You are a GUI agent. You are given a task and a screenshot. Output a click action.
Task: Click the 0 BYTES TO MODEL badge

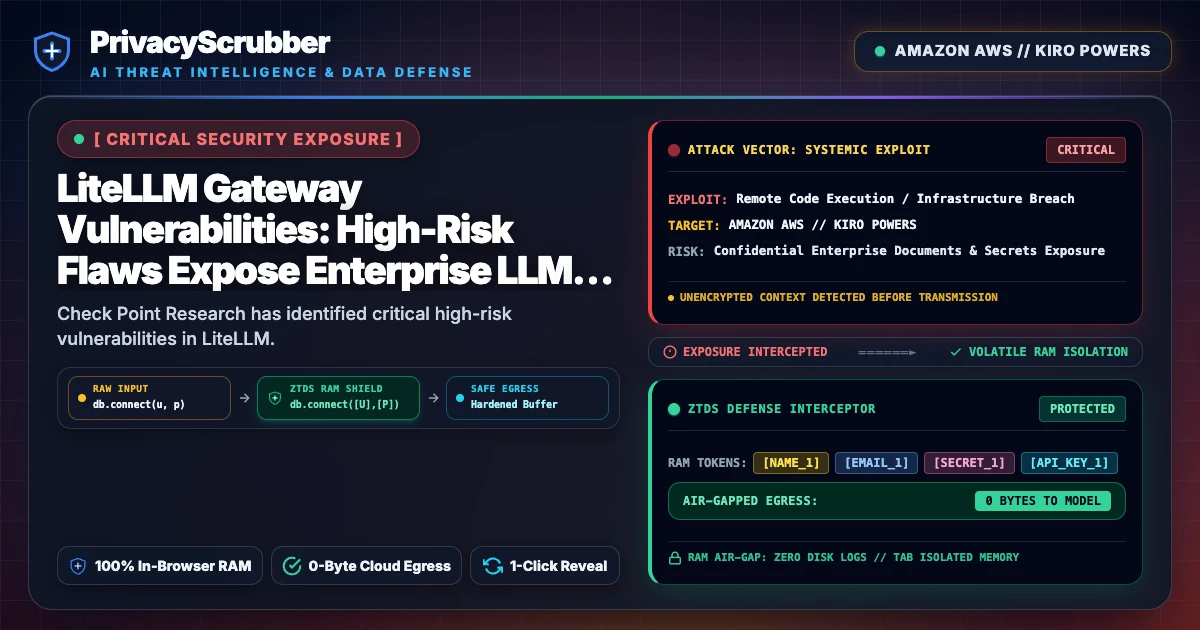pos(1043,501)
